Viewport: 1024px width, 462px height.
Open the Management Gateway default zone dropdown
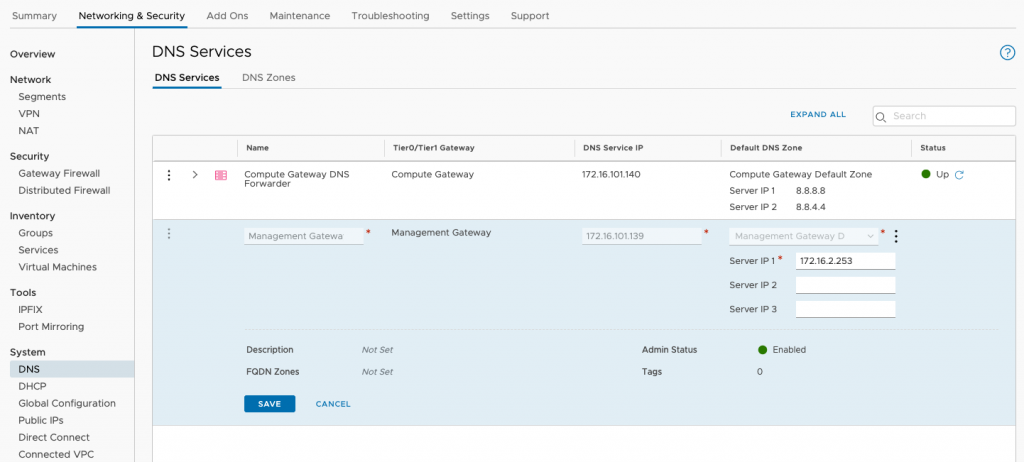804,236
